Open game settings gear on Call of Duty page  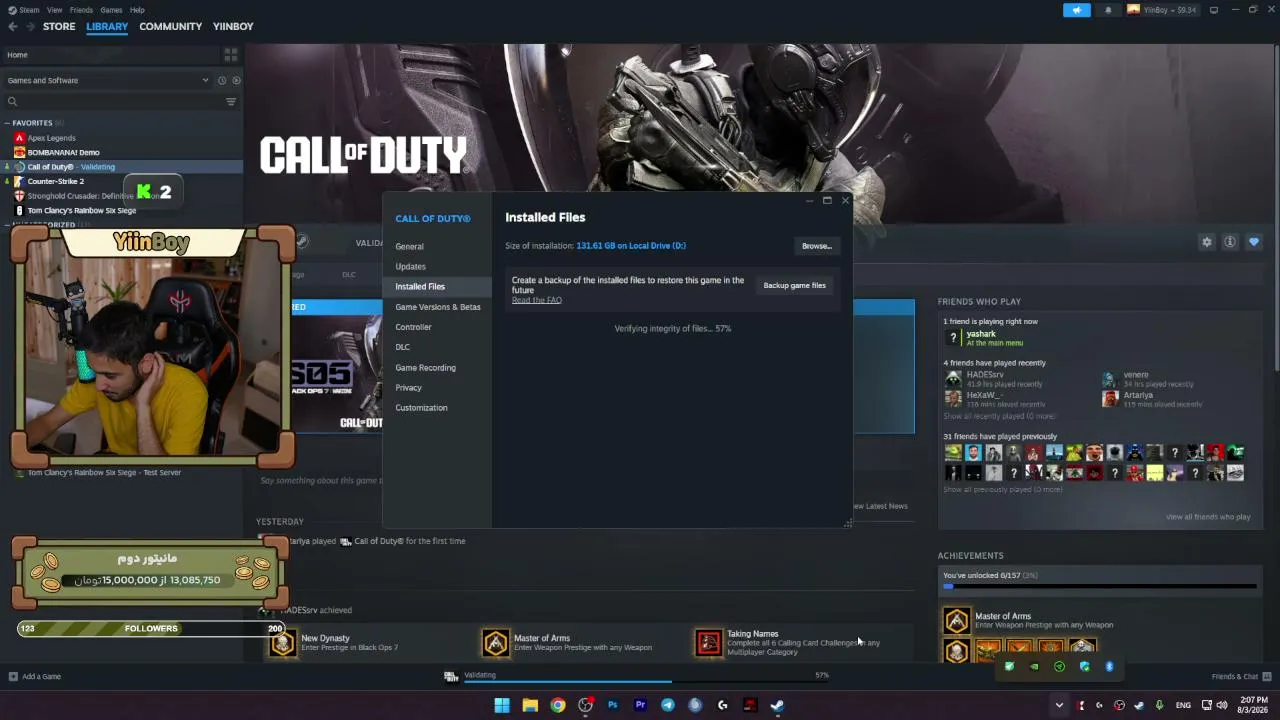click(x=1207, y=242)
